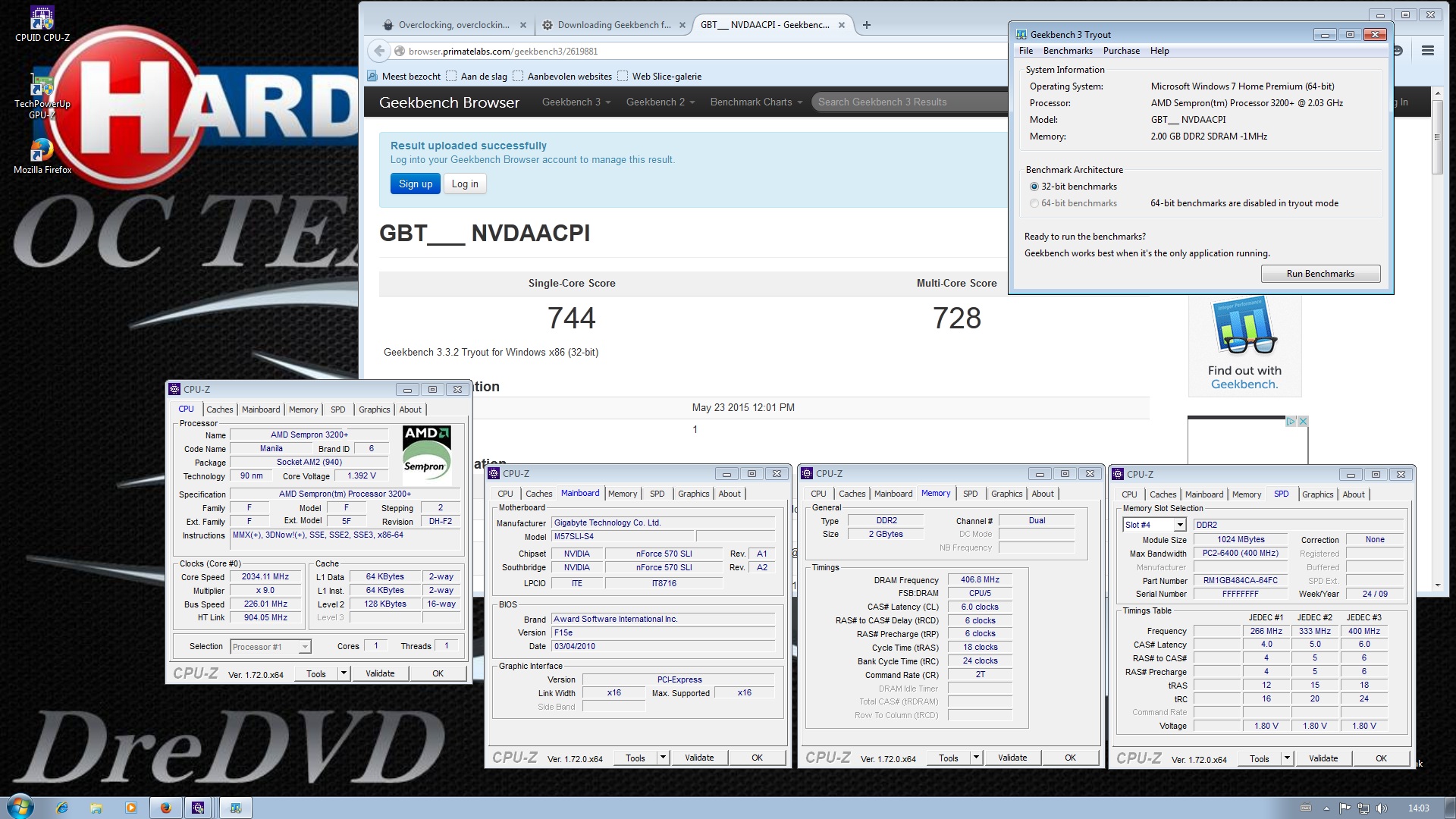
Task: Expand the Geekbench 2 navigation dropdown
Action: coord(660,102)
